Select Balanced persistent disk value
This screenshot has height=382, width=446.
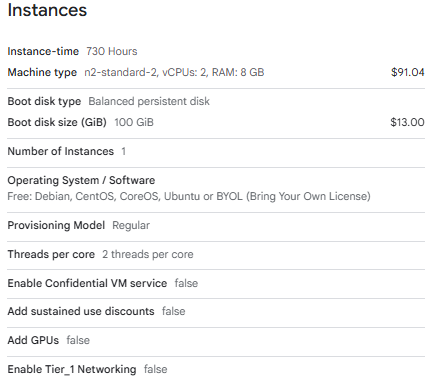click(149, 101)
